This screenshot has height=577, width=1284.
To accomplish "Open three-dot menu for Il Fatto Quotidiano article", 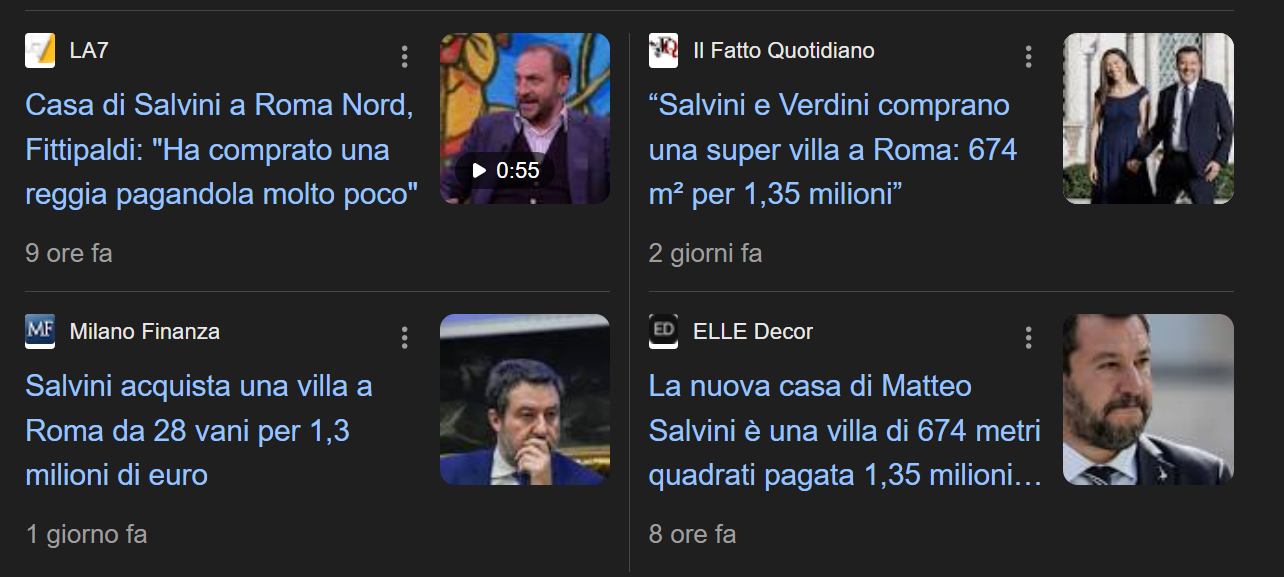I will (x=1028, y=56).
